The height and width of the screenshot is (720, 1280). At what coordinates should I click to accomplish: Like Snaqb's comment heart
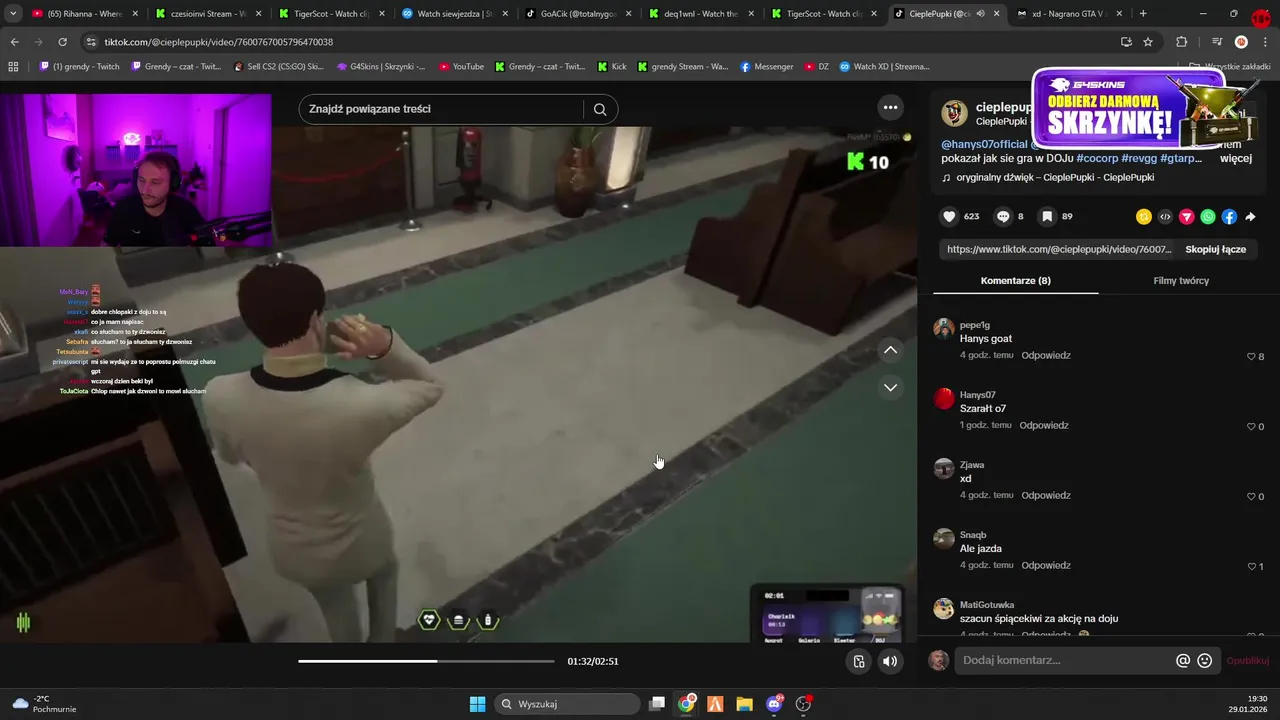coord(1251,567)
